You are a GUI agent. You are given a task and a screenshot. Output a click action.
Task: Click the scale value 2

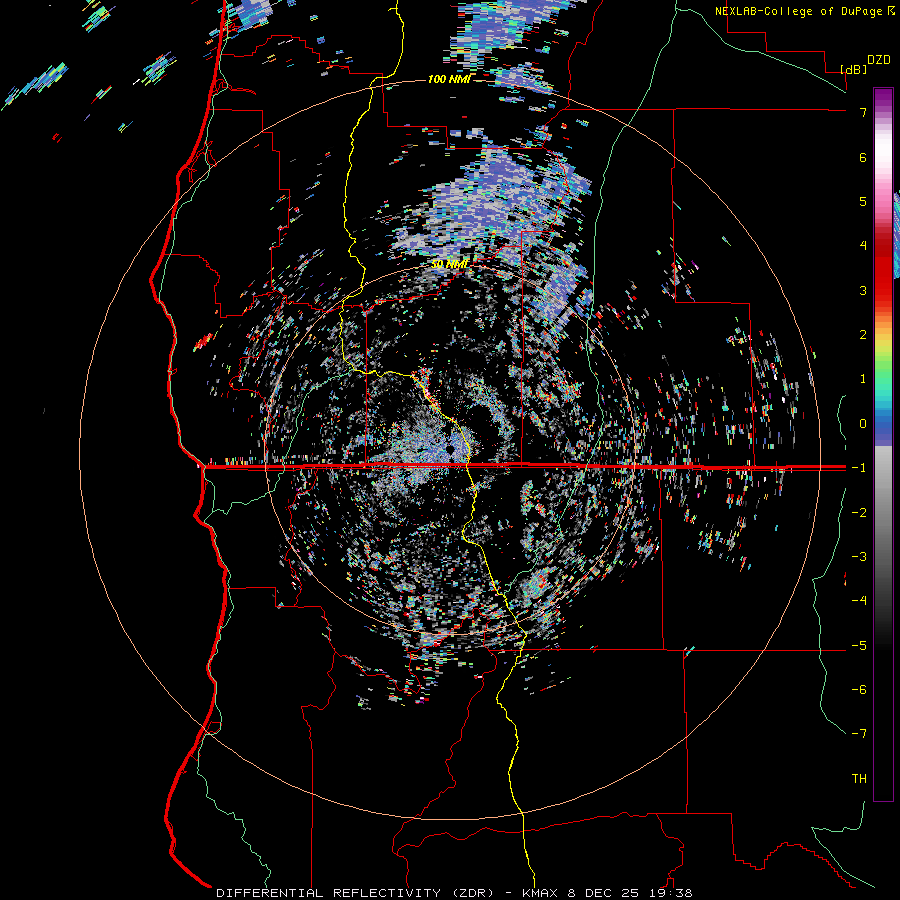click(863, 335)
